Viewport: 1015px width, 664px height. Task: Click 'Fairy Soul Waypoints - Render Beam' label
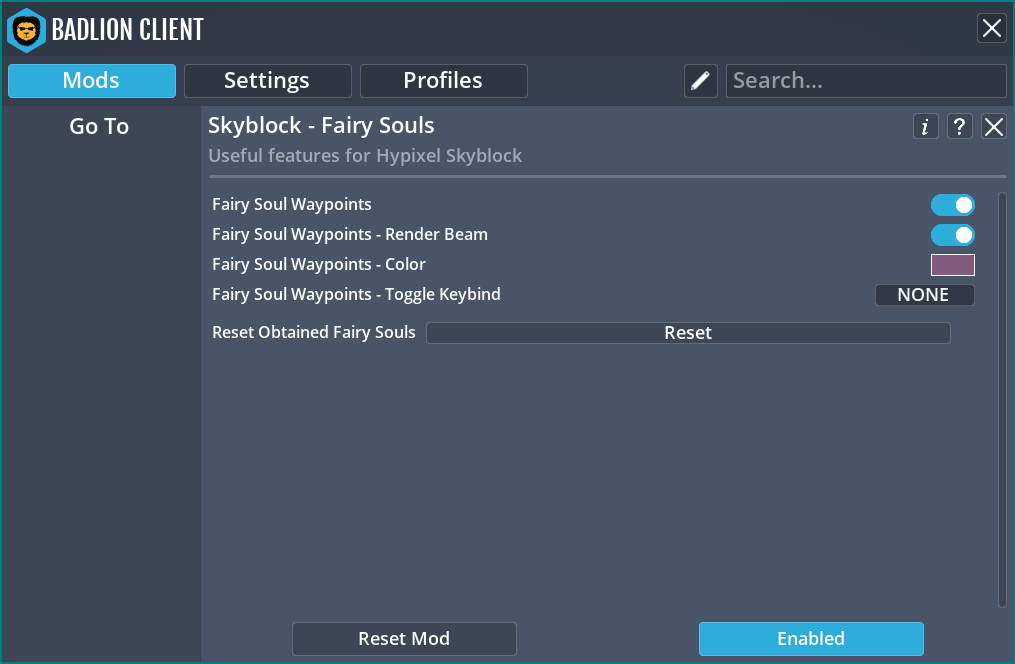pos(350,234)
